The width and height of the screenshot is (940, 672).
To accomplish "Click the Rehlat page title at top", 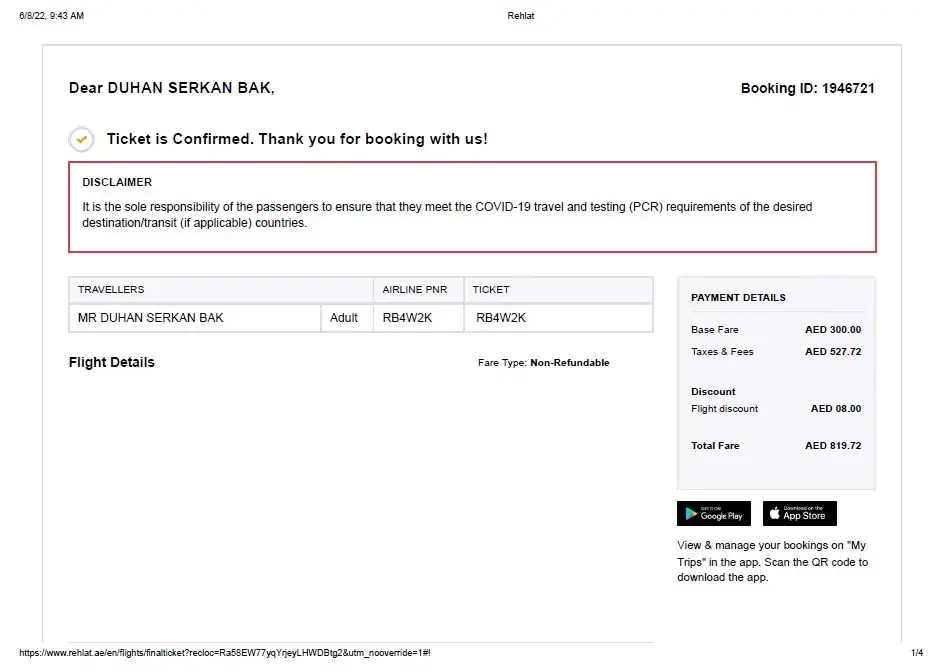I will tap(521, 16).
